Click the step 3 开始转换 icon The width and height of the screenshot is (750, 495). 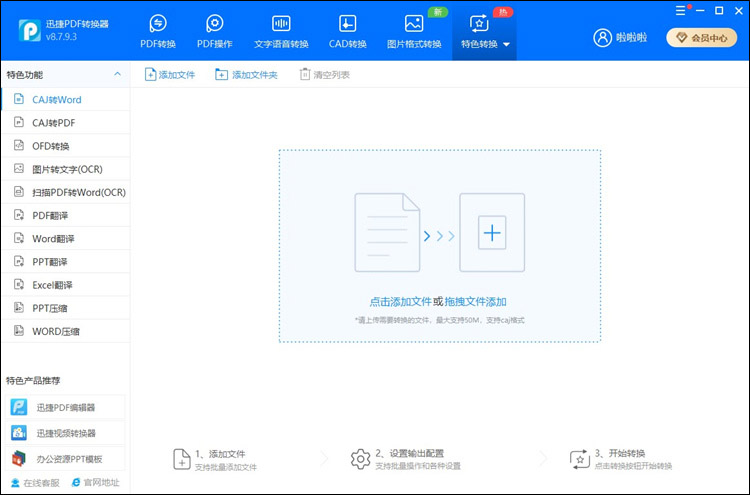pos(580,459)
